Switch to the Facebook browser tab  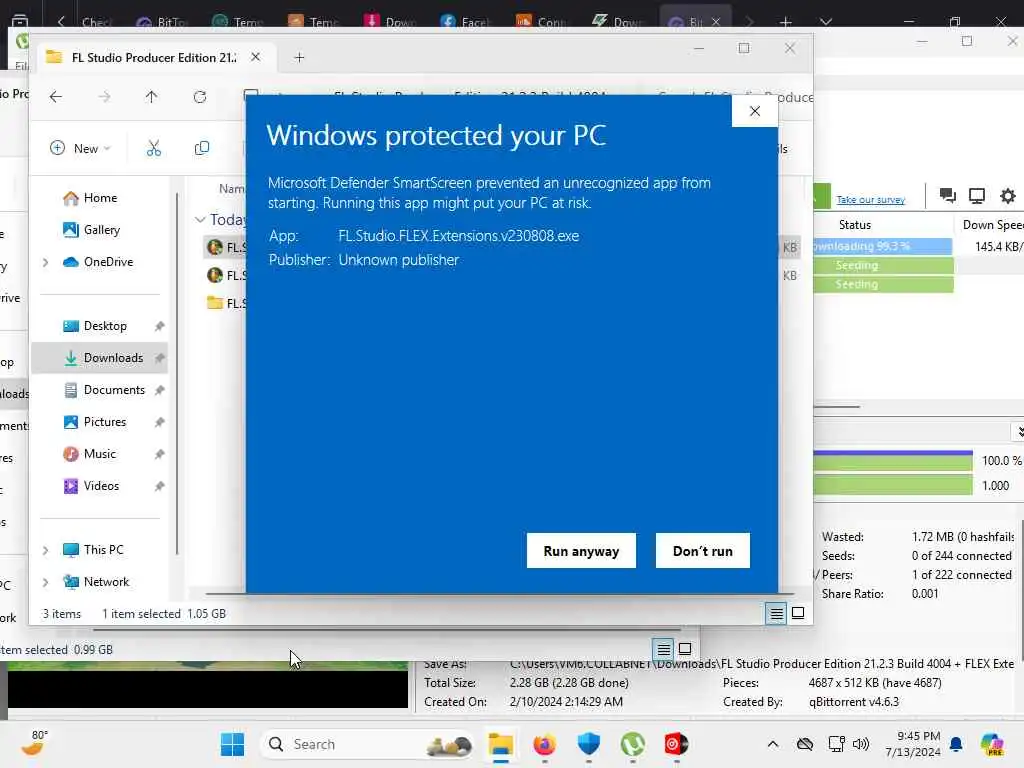(x=465, y=21)
